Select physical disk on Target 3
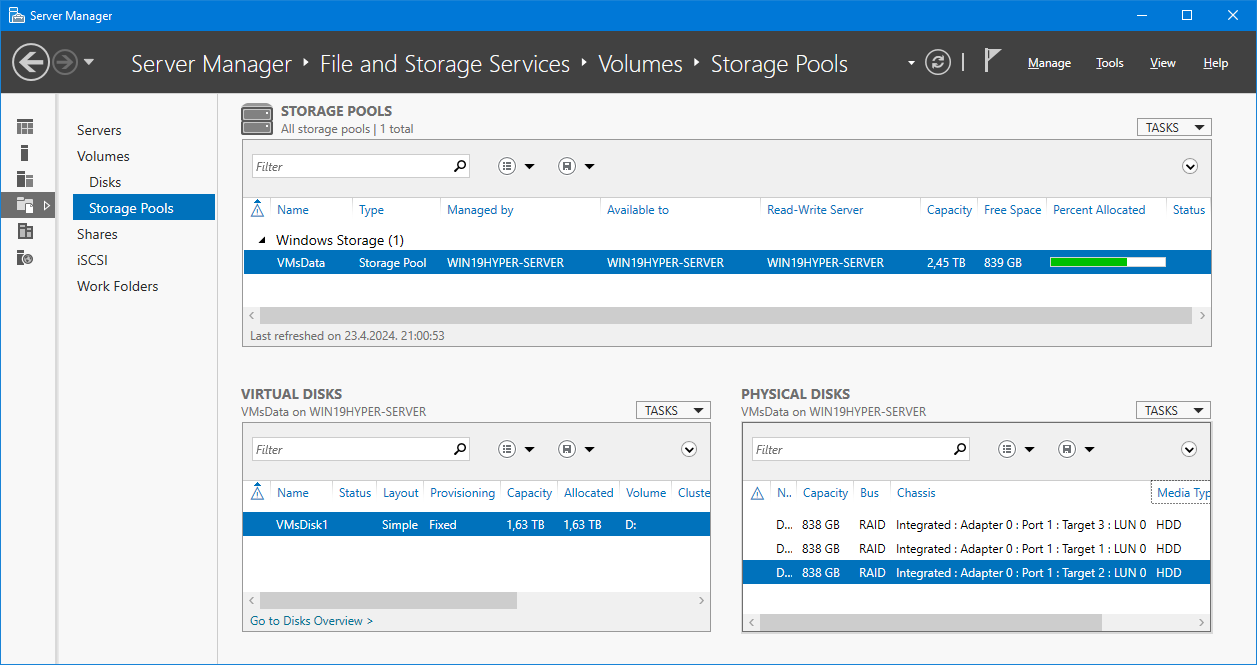The height and width of the screenshot is (665, 1257). [x=976, y=524]
